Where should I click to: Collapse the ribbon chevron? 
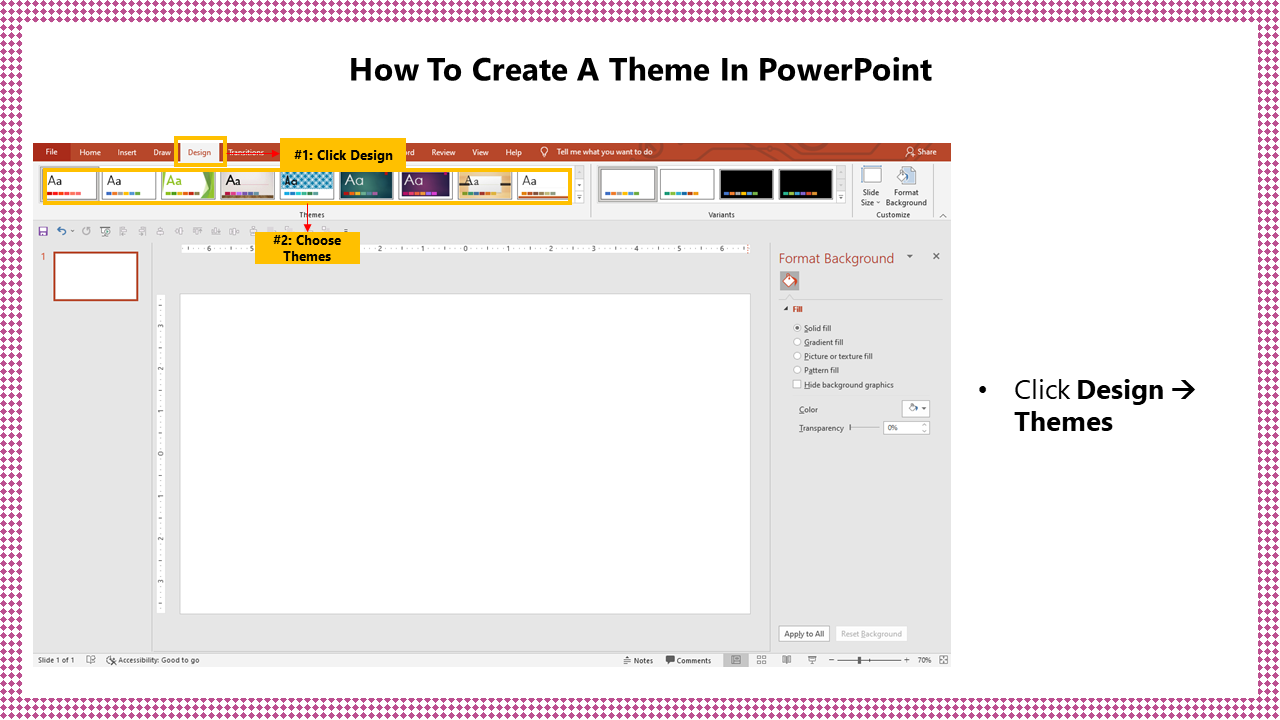[943, 214]
